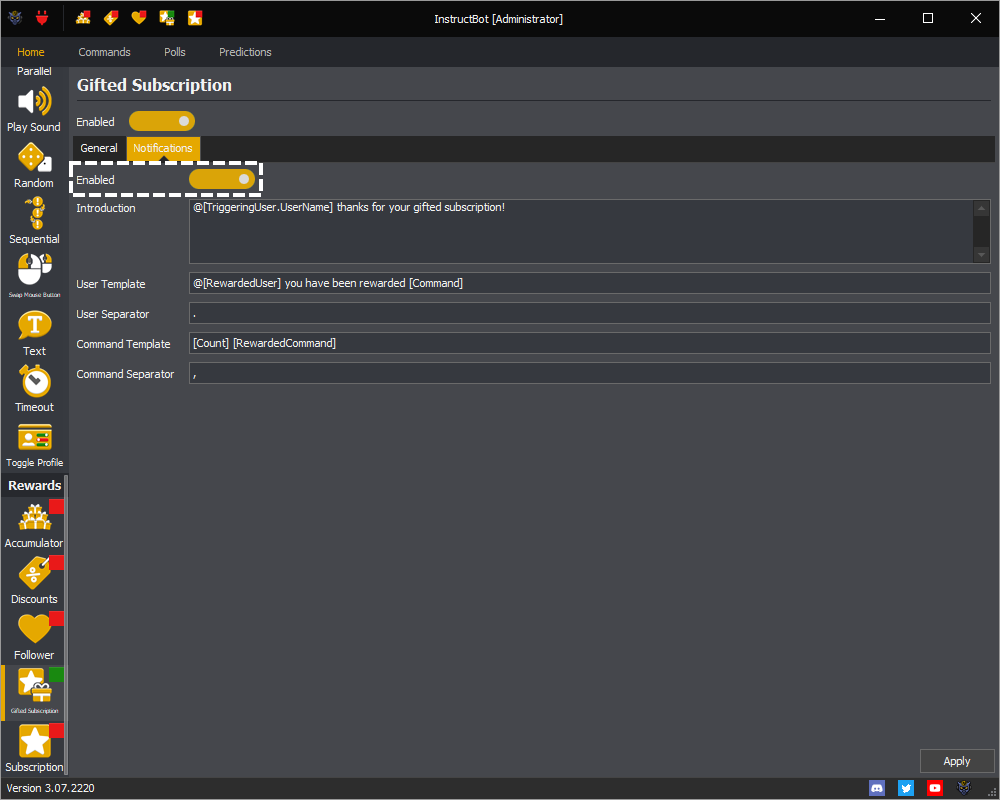Click the Command Separator field
The width and height of the screenshot is (1000, 800).
point(589,373)
